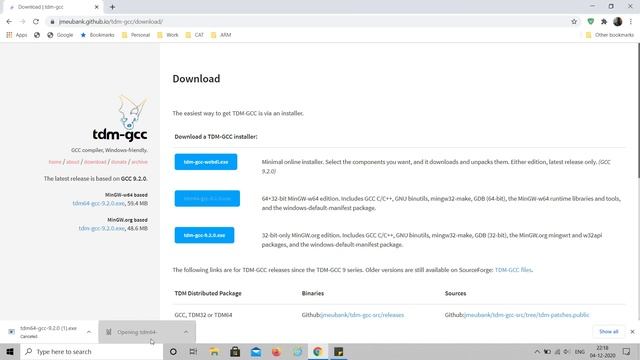Open Cortana circle icon on taskbar

[173, 351]
